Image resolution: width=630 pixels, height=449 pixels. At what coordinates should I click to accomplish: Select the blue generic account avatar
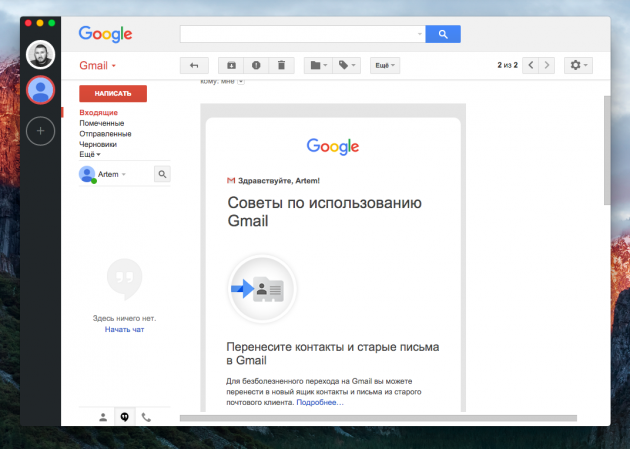pos(40,90)
